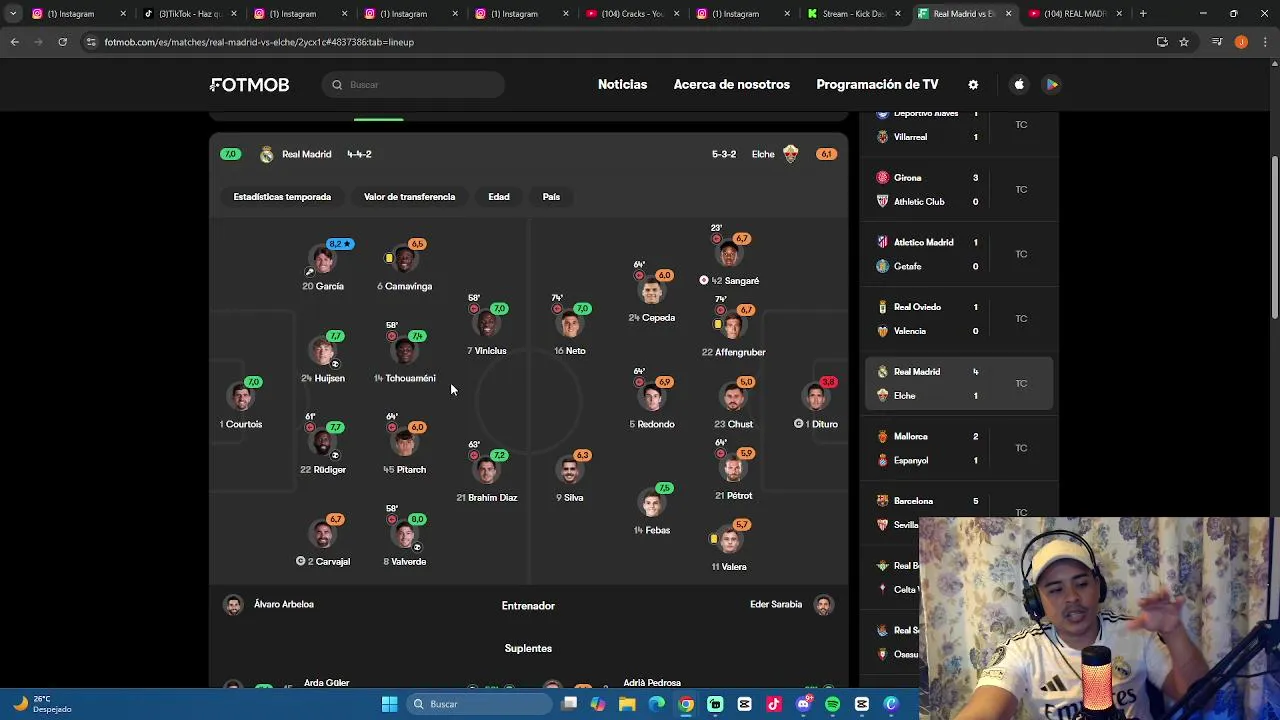Open Courtois player photo
Screen dimensions: 1280x720
(x=242, y=397)
